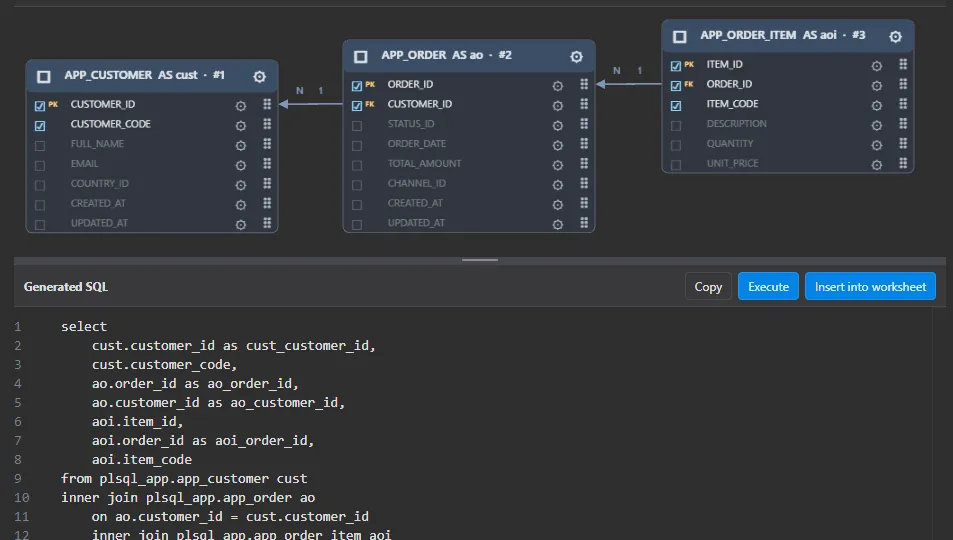Click SQL line 'cust.customer_code,'
Screen dimensions: 953x540
point(164,364)
